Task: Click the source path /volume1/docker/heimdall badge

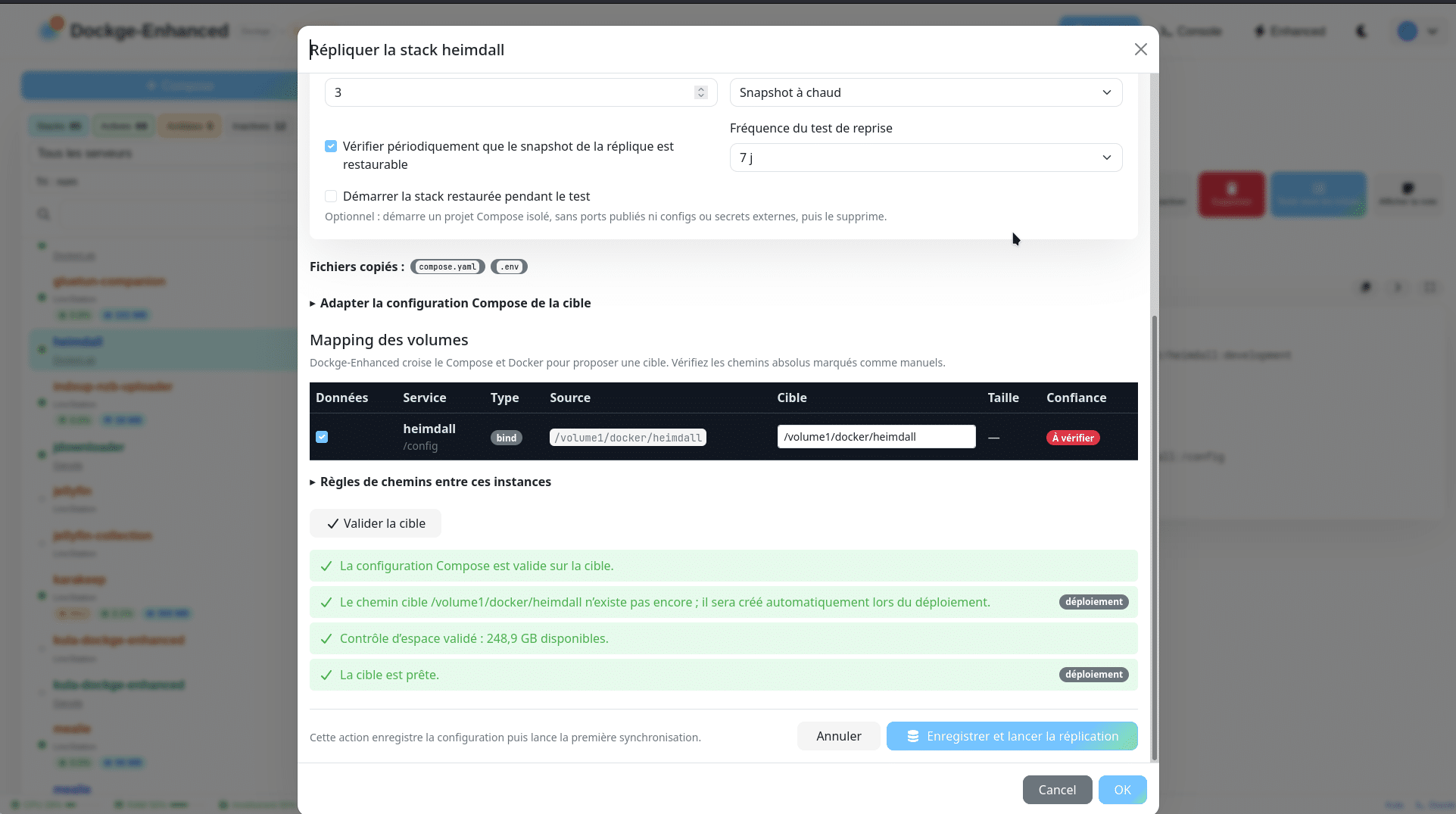Action: [628, 438]
